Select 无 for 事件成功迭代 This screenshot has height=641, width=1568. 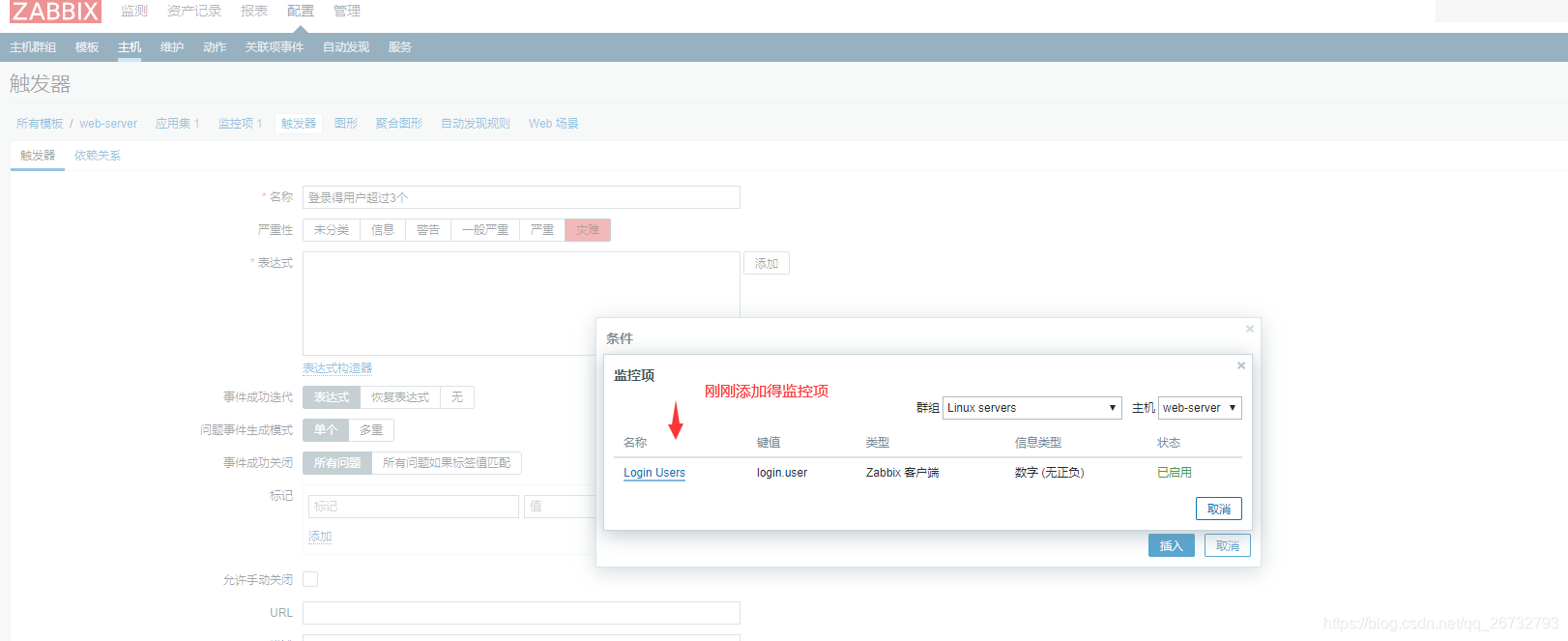point(457,397)
